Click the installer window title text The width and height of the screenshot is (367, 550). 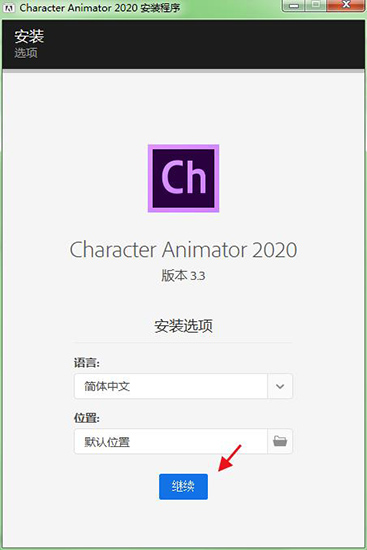click(100, 8)
